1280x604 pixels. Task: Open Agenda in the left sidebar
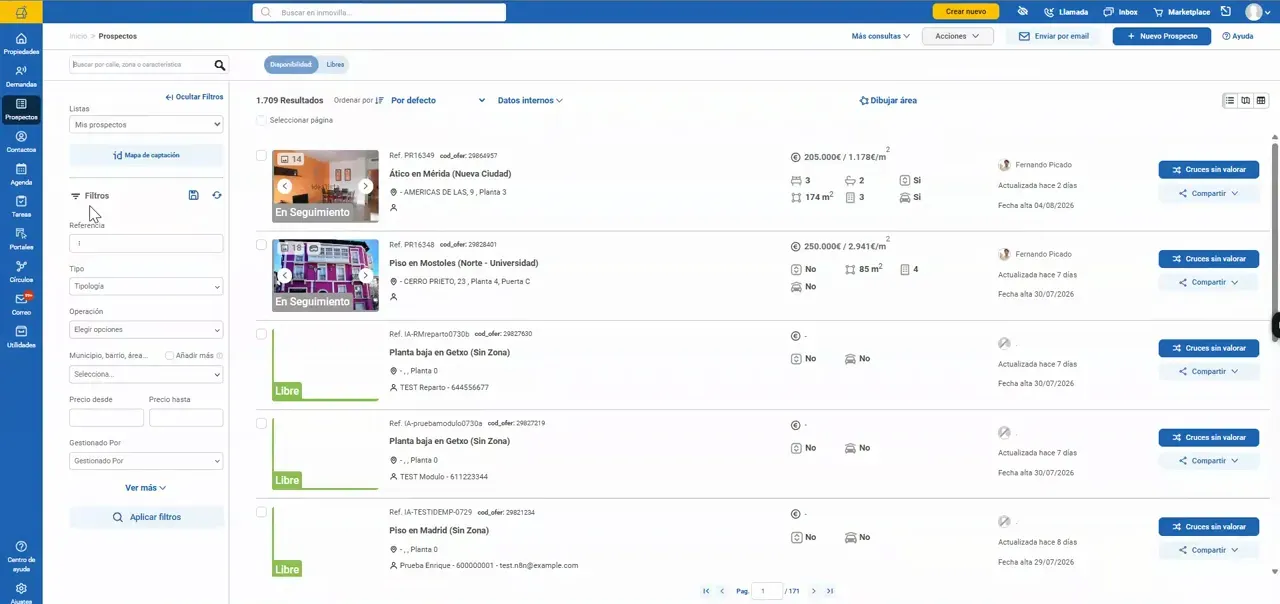pyautogui.click(x=21, y=174)
